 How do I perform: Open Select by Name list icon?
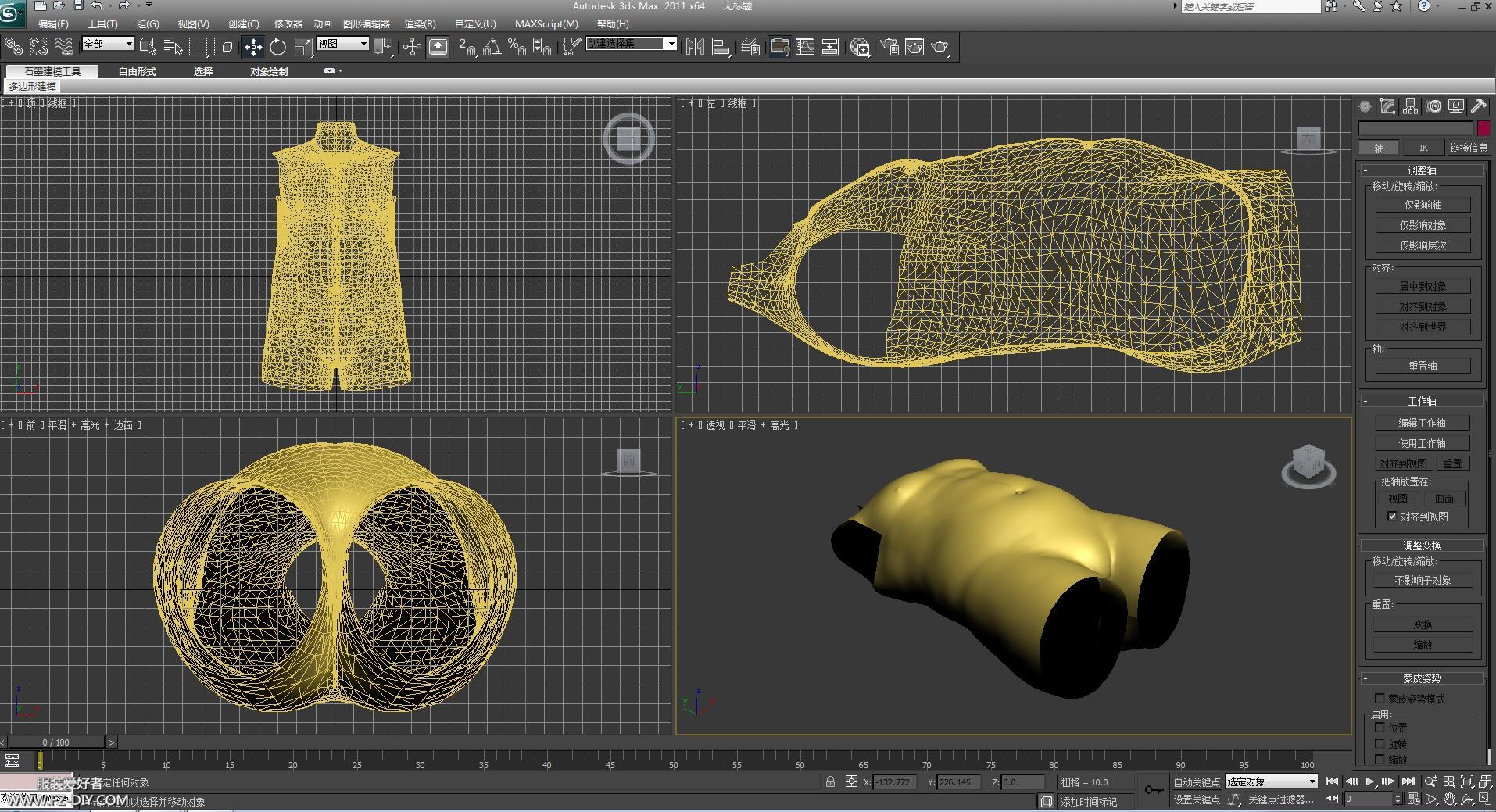point(173,47)
